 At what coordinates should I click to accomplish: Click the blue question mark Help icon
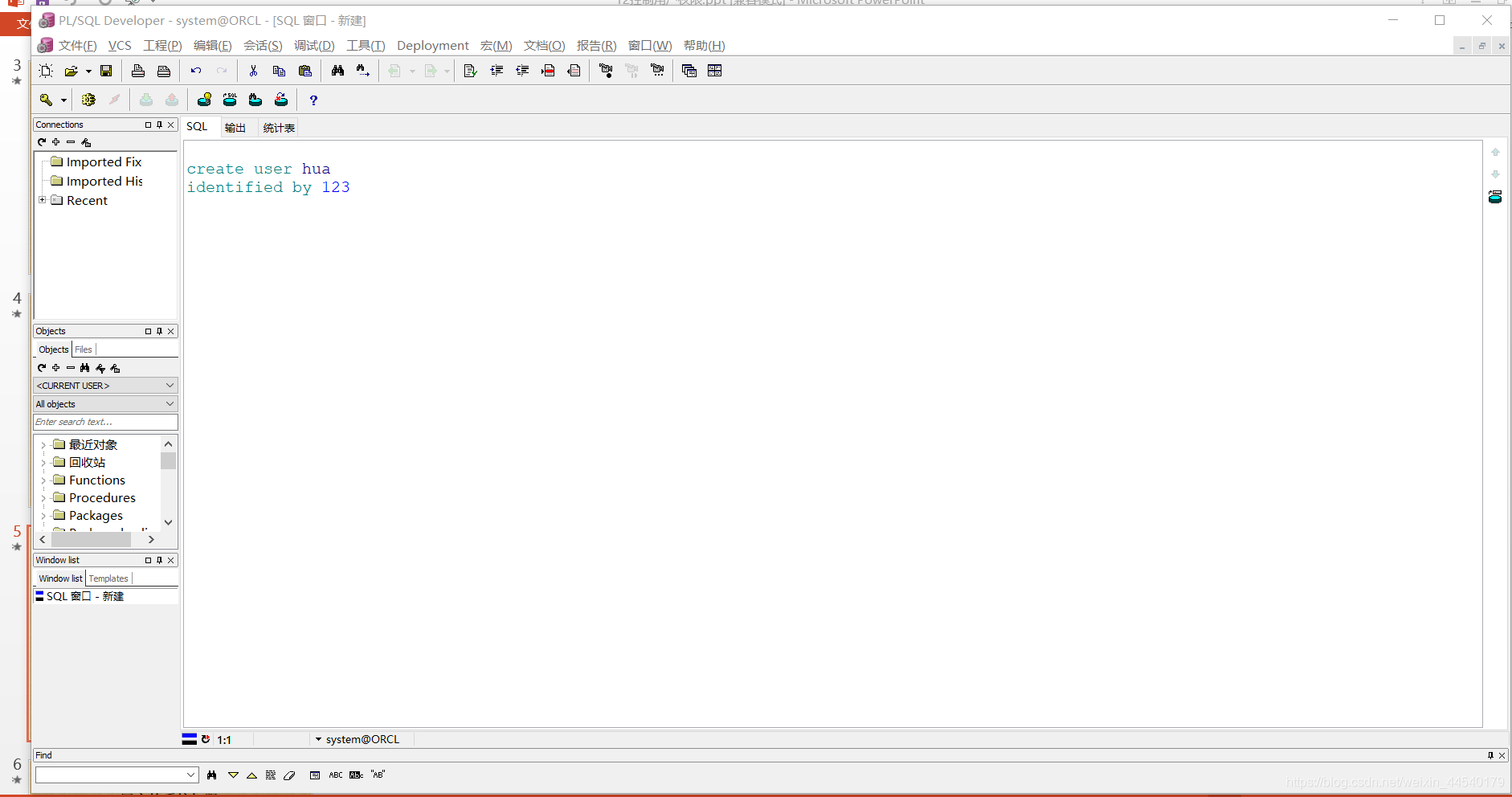click(x=313, y=100)
